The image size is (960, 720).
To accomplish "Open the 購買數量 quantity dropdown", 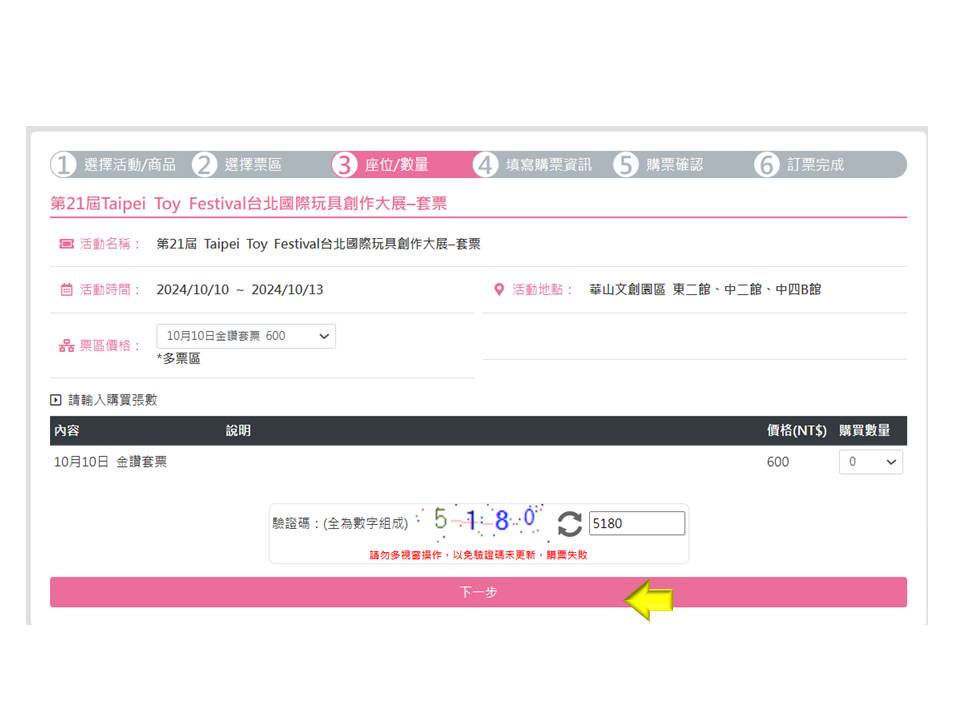I will coord(871,462).
